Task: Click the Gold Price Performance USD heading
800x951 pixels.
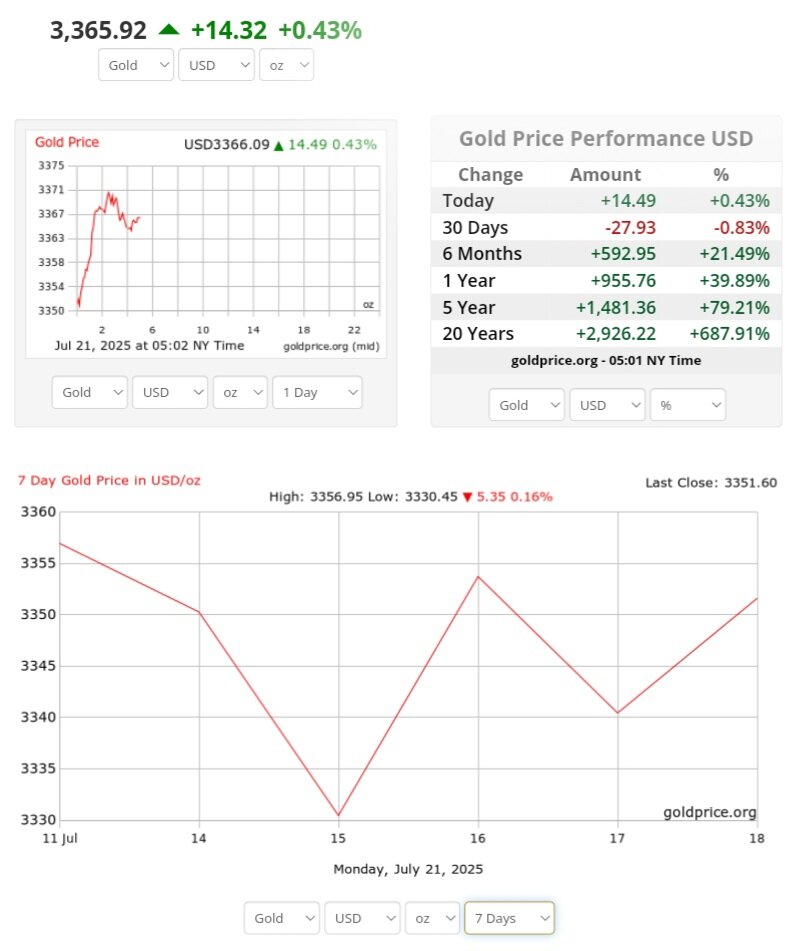Action: click(x=606, y=139)
